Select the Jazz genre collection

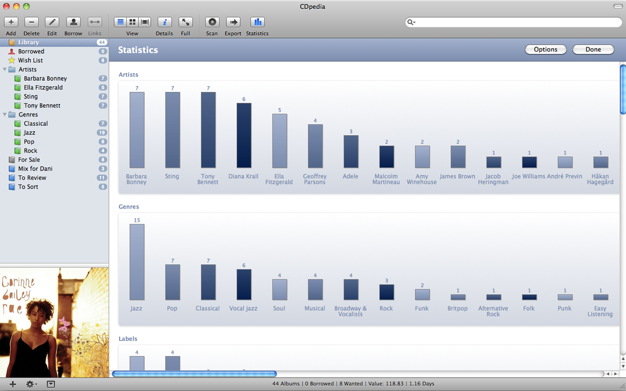point(54,133)
